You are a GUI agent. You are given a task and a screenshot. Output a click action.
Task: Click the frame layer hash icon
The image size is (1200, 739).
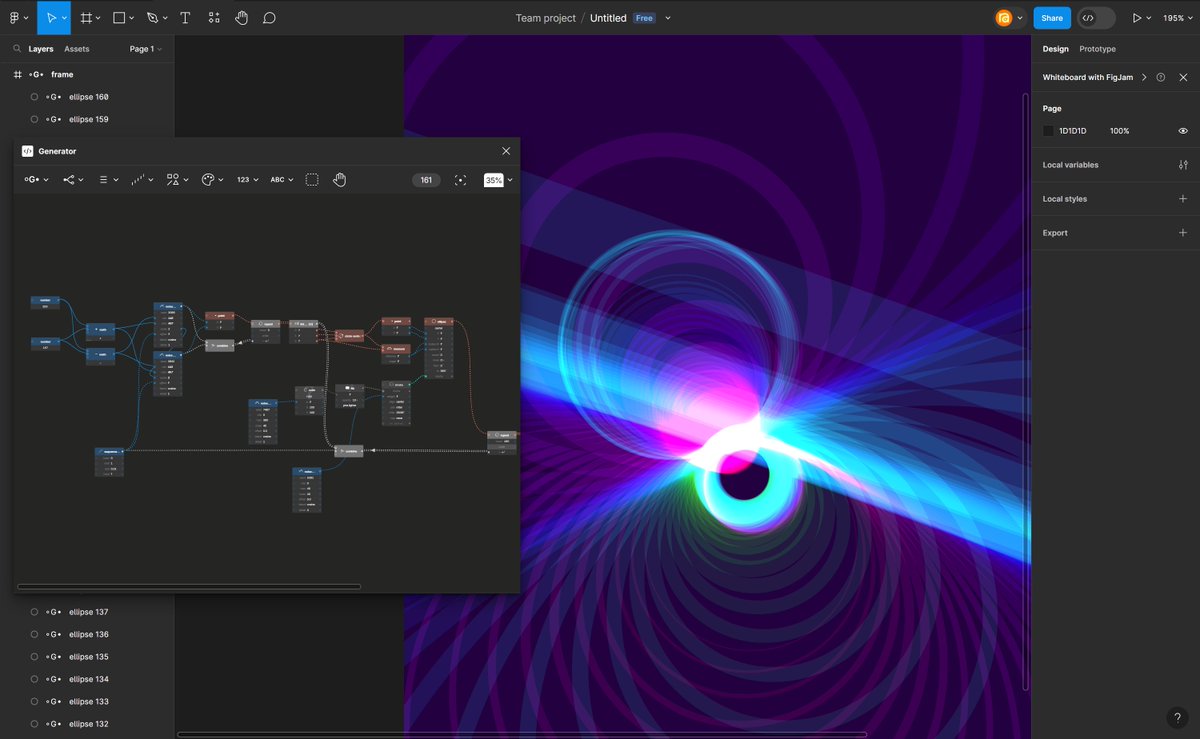point(17,75)
